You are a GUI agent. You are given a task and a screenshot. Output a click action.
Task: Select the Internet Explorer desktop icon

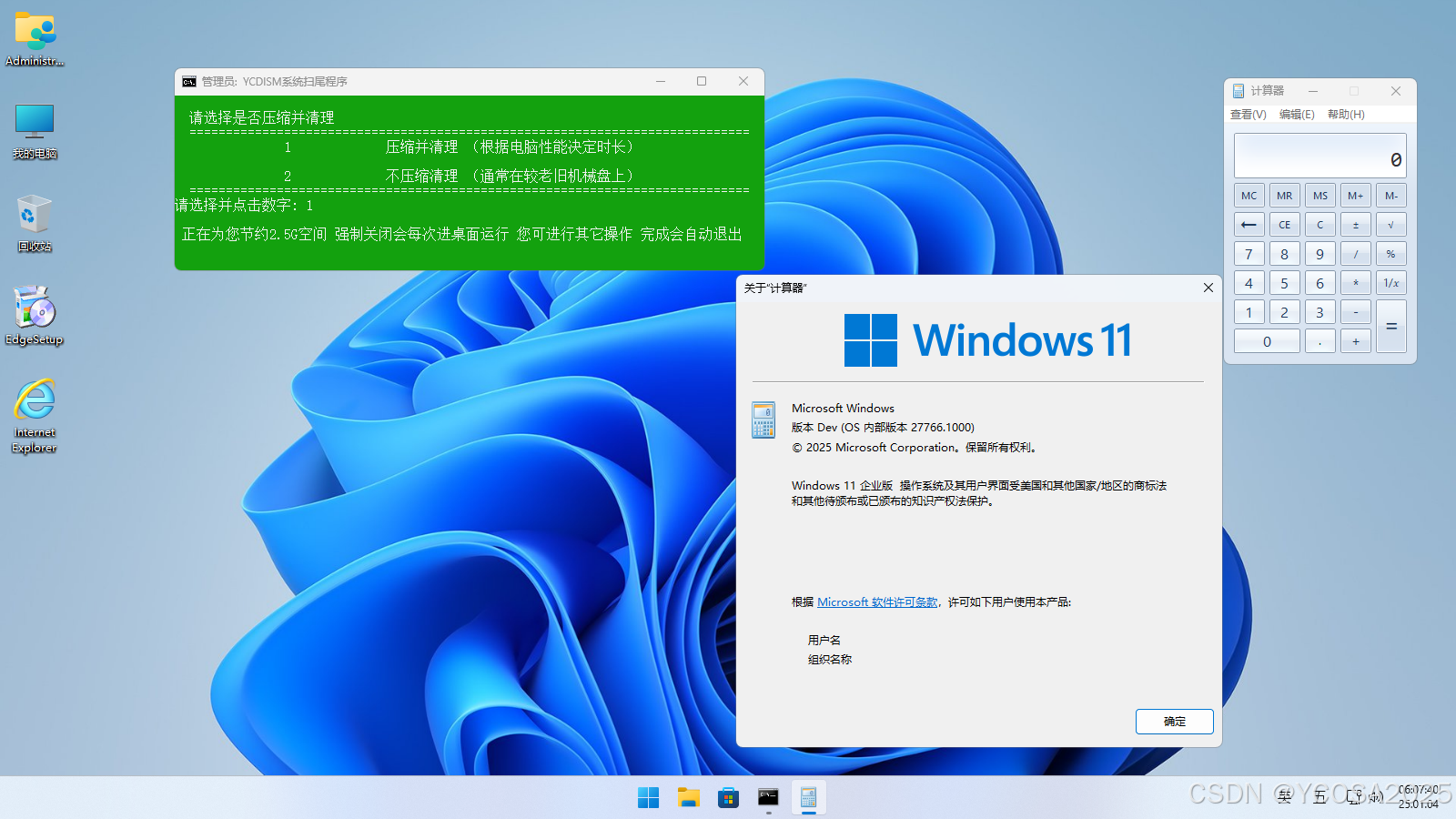tap(35, 416)
